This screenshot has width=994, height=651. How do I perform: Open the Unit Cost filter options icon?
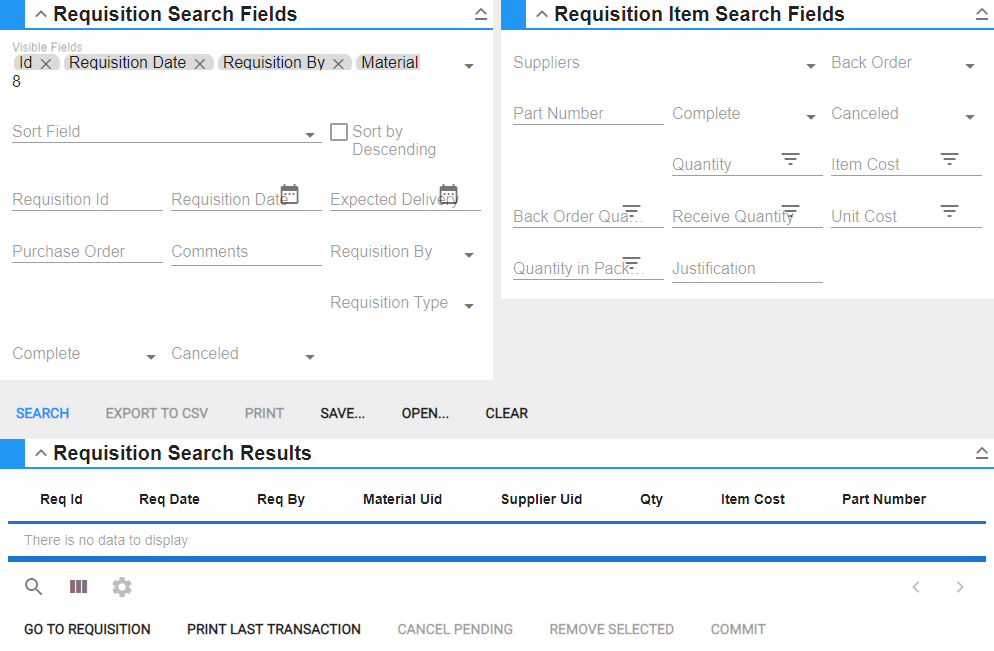point(950,211)
